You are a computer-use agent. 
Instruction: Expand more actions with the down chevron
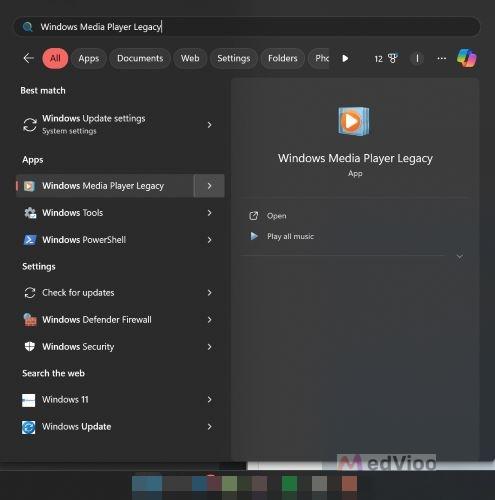tap(460, 257)
